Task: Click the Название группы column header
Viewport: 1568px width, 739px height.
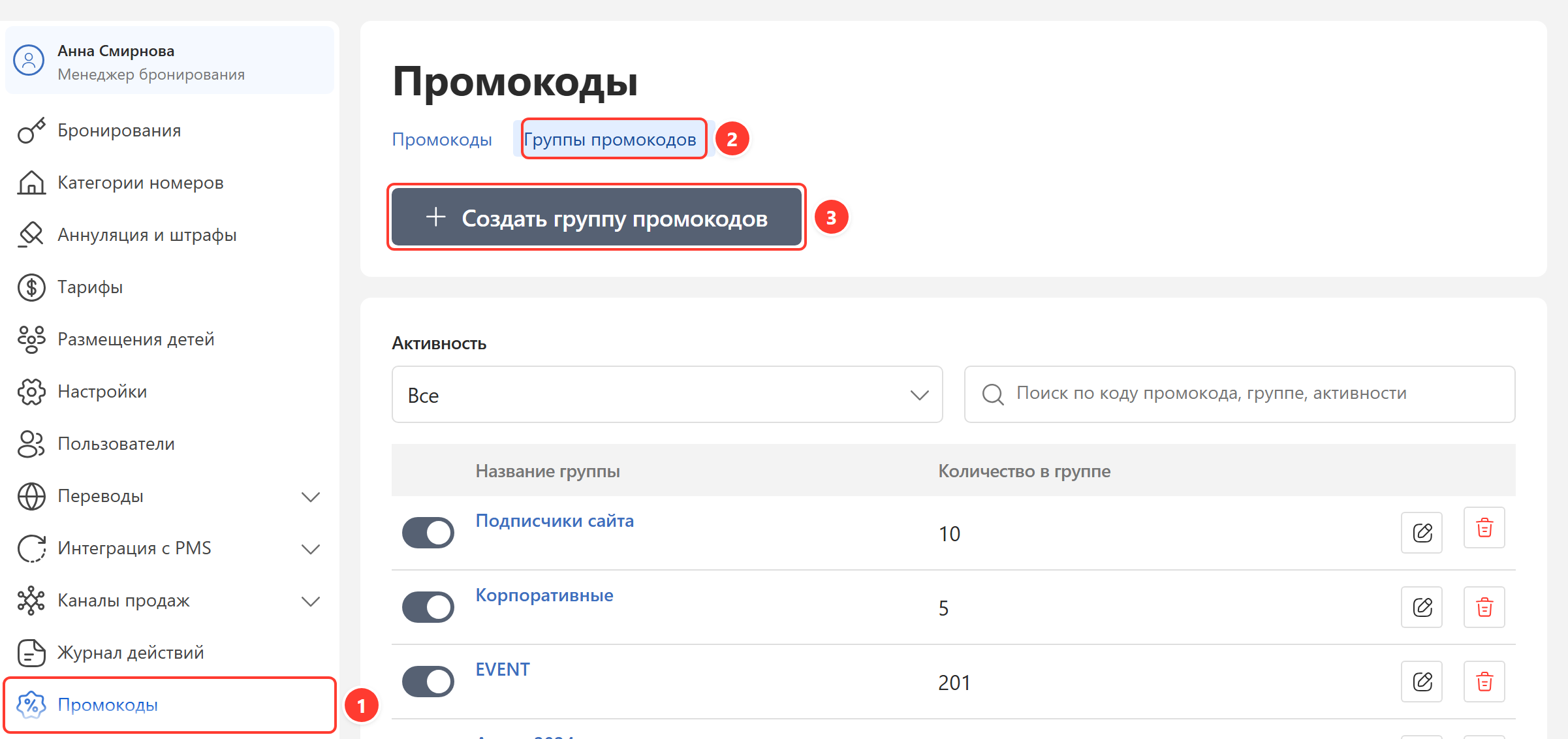Action: coord(548,471)
